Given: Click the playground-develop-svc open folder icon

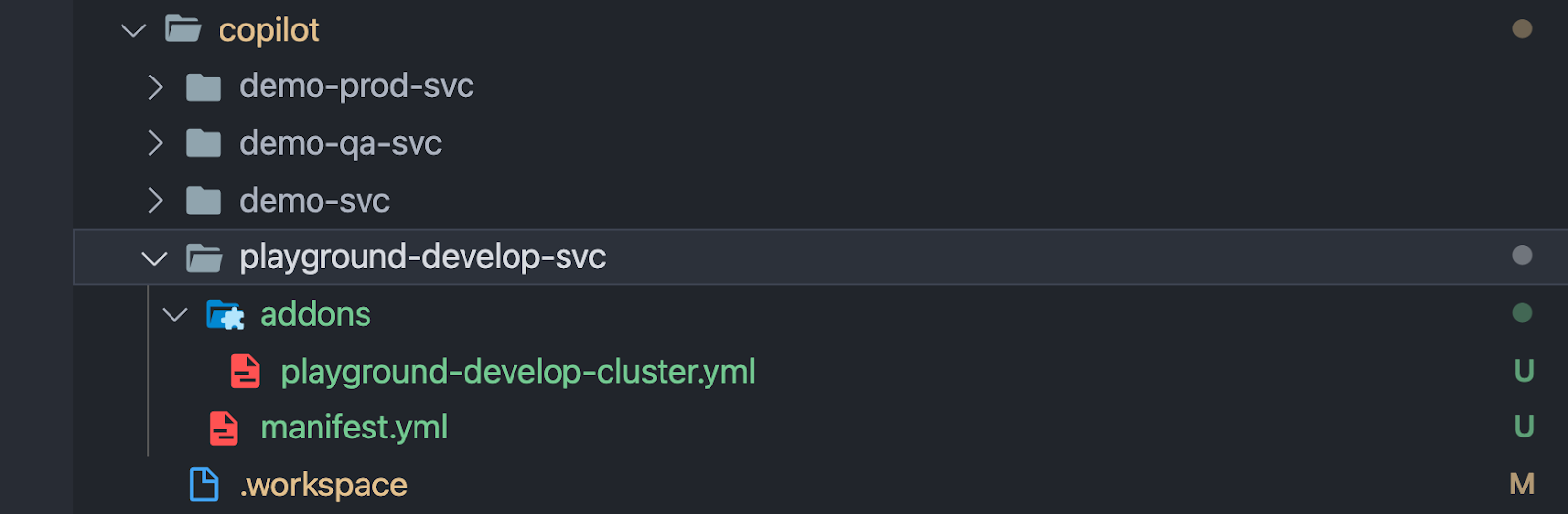Looking at the screenshot, I should tap(204, 258).
